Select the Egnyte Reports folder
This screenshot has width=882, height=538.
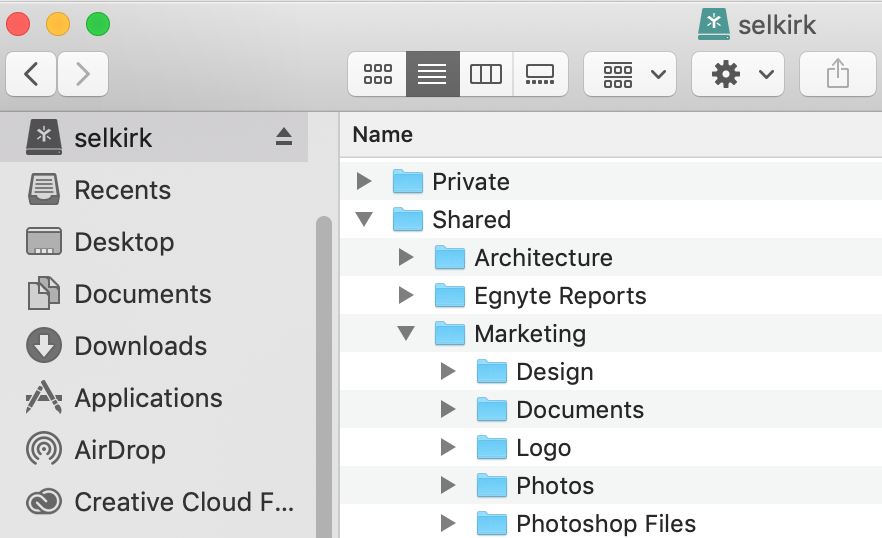click(559, 296)
